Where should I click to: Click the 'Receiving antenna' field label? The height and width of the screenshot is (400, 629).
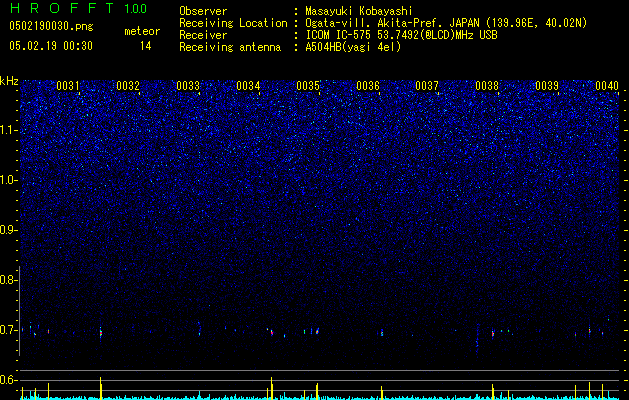pos(230,47)
